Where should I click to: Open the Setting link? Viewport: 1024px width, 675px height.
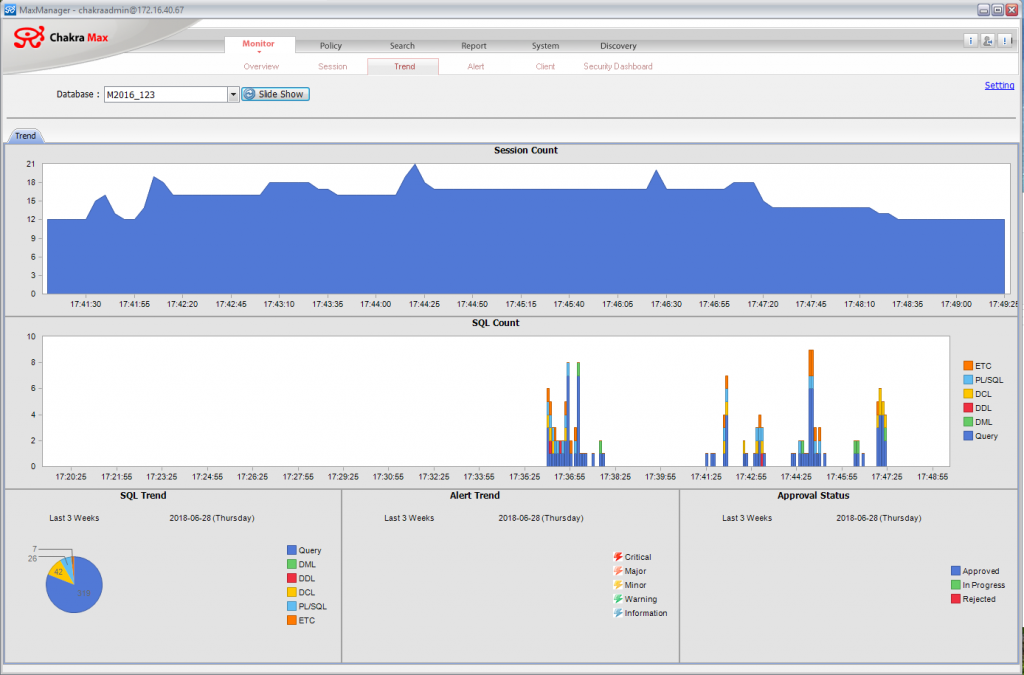[x=999, y=85]
